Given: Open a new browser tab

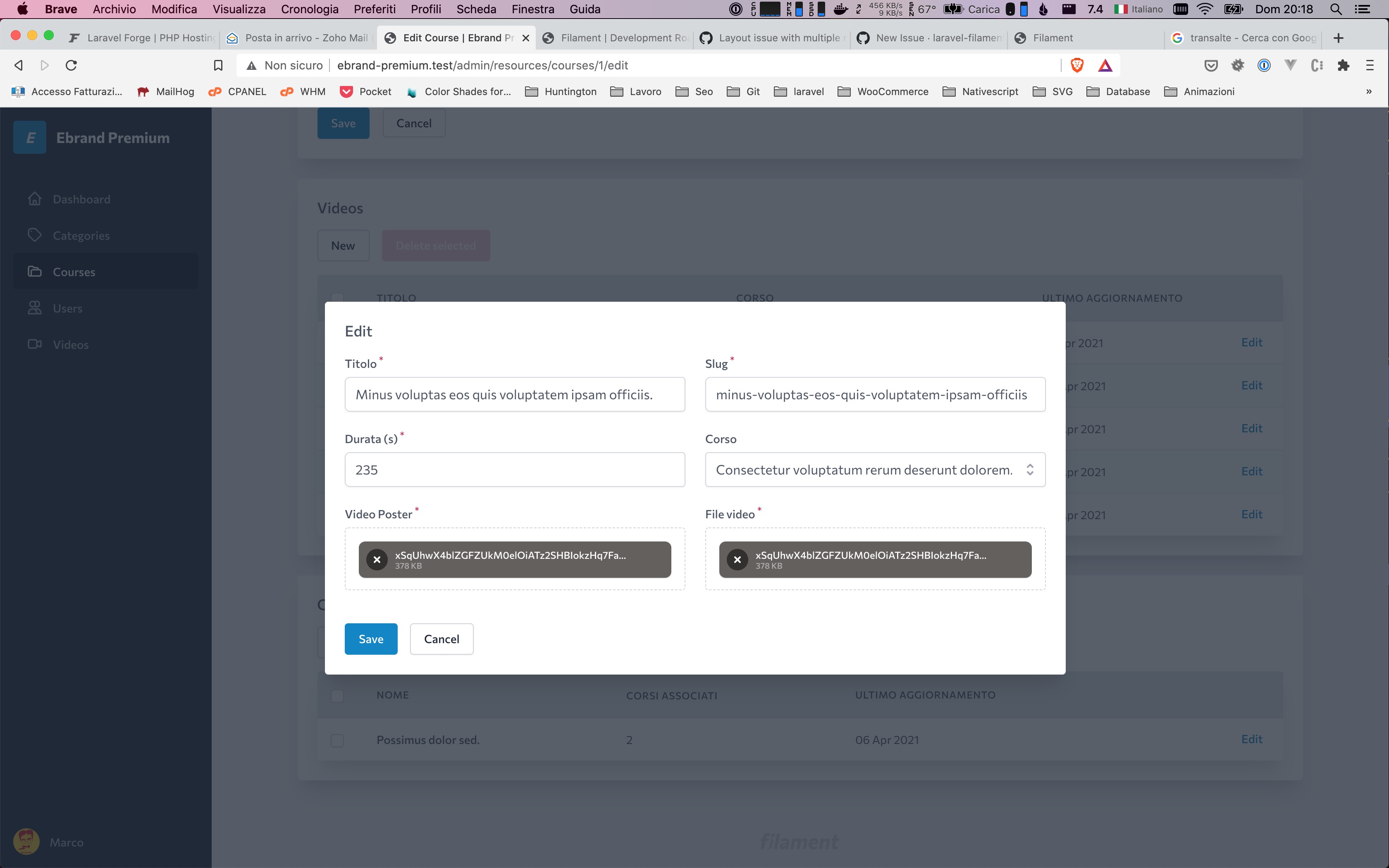Looking at the screenshot, I should (1339, 38).
